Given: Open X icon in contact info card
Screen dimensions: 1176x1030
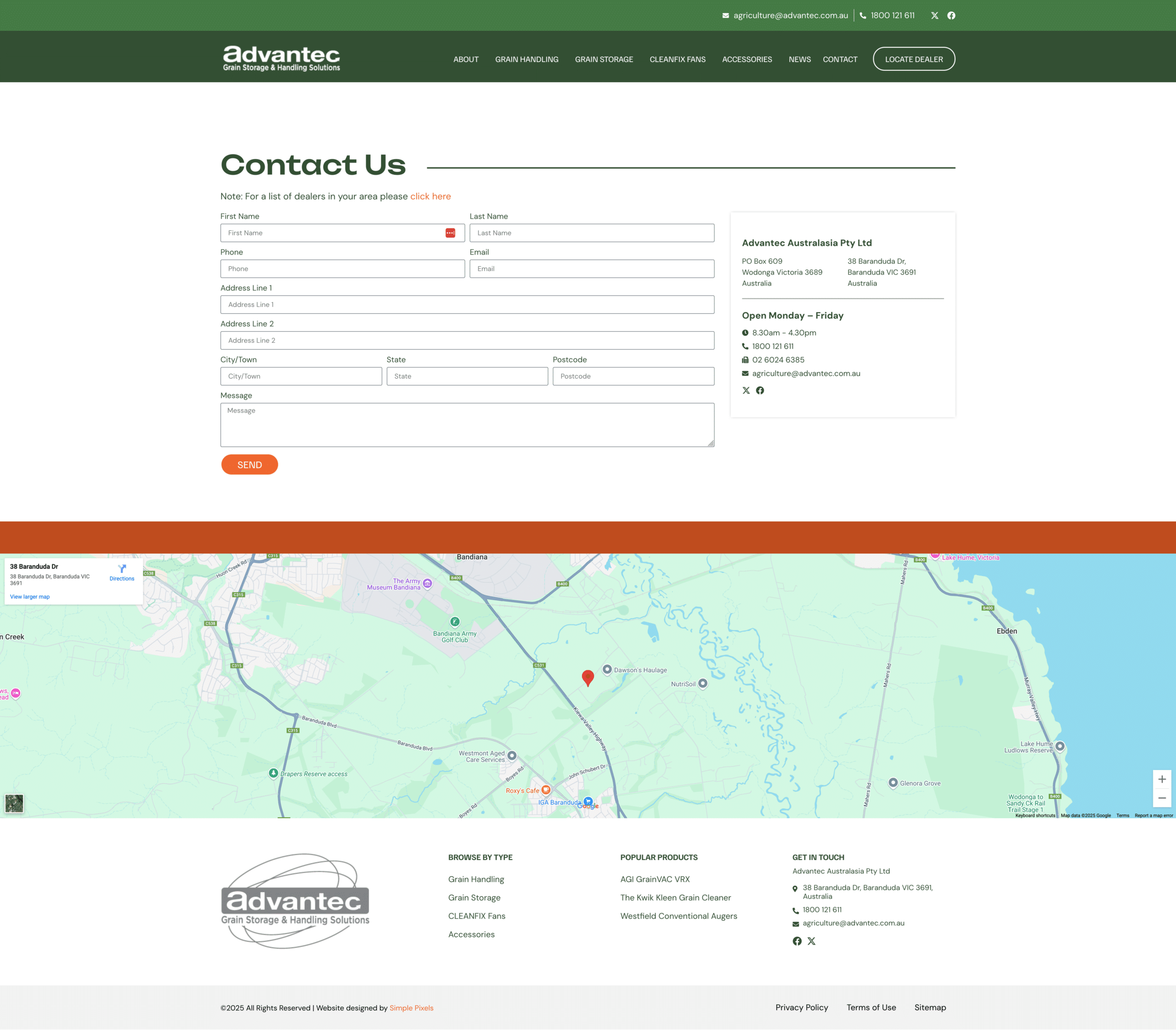Looking at the screenshot, I should point(746,390).
